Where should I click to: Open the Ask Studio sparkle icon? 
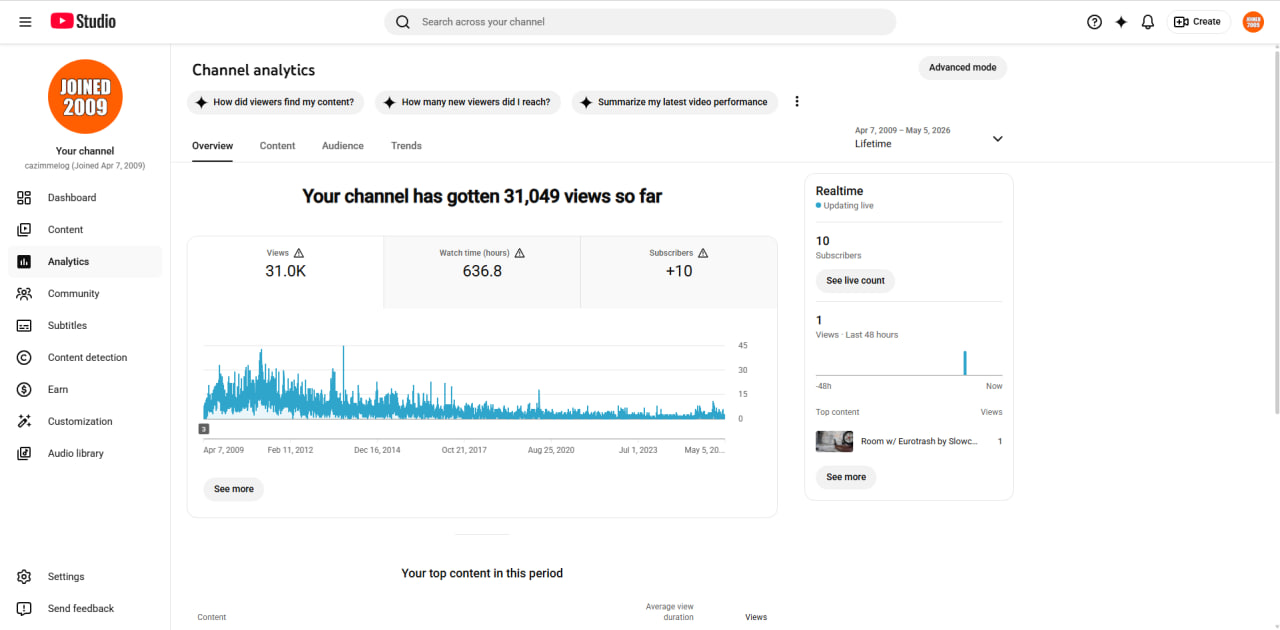[x=1121, y=22]
